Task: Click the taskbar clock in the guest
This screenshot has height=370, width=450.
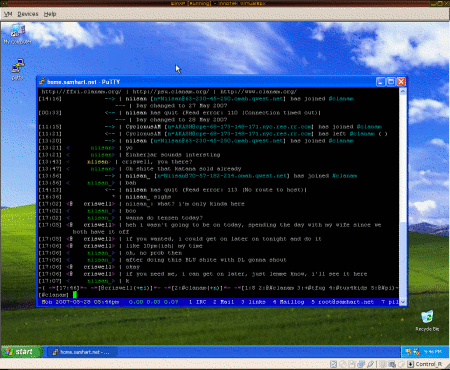Action: (433, 352)
